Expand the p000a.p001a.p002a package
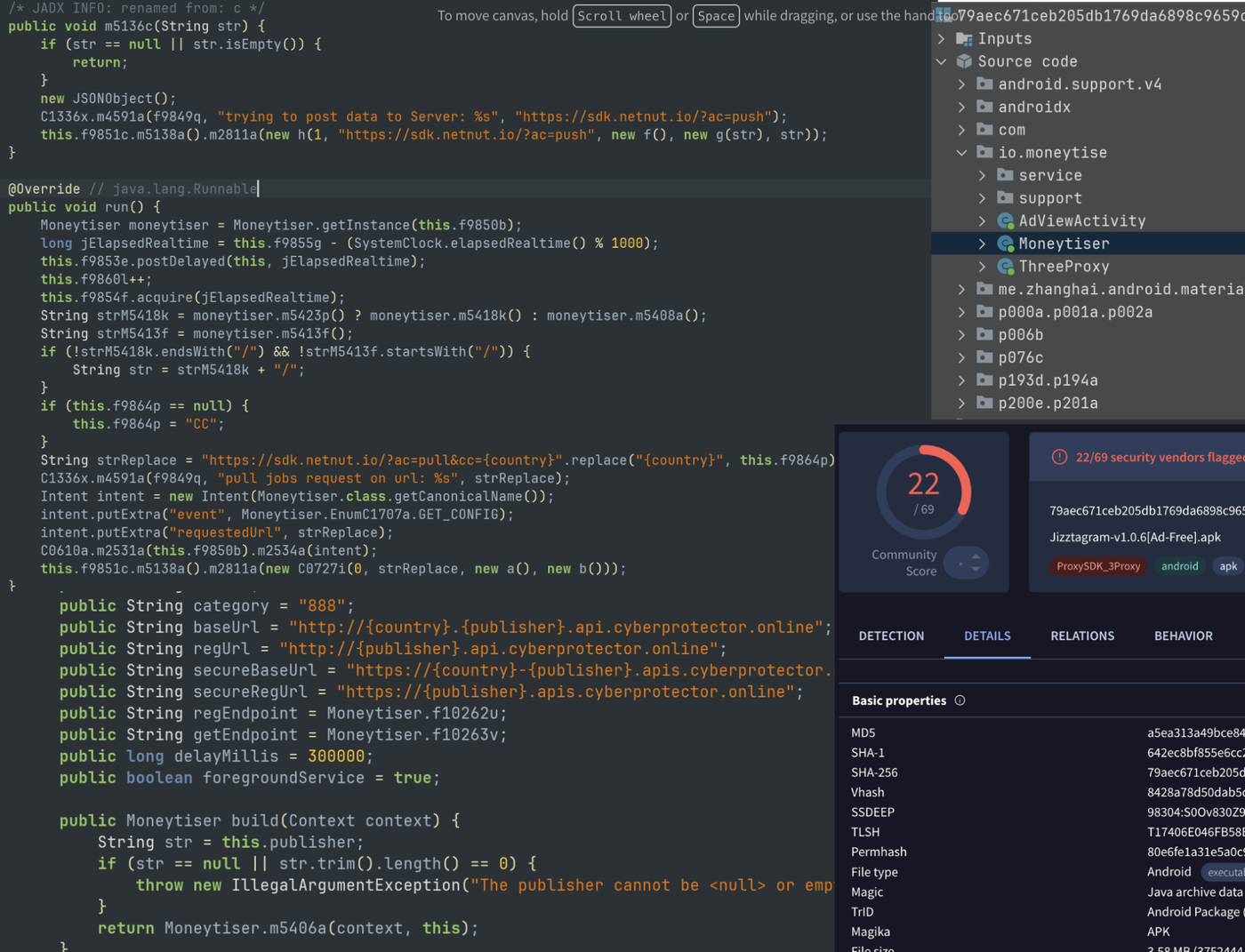This screenshot has height=952, width=1245. click(x=962, y=312)
